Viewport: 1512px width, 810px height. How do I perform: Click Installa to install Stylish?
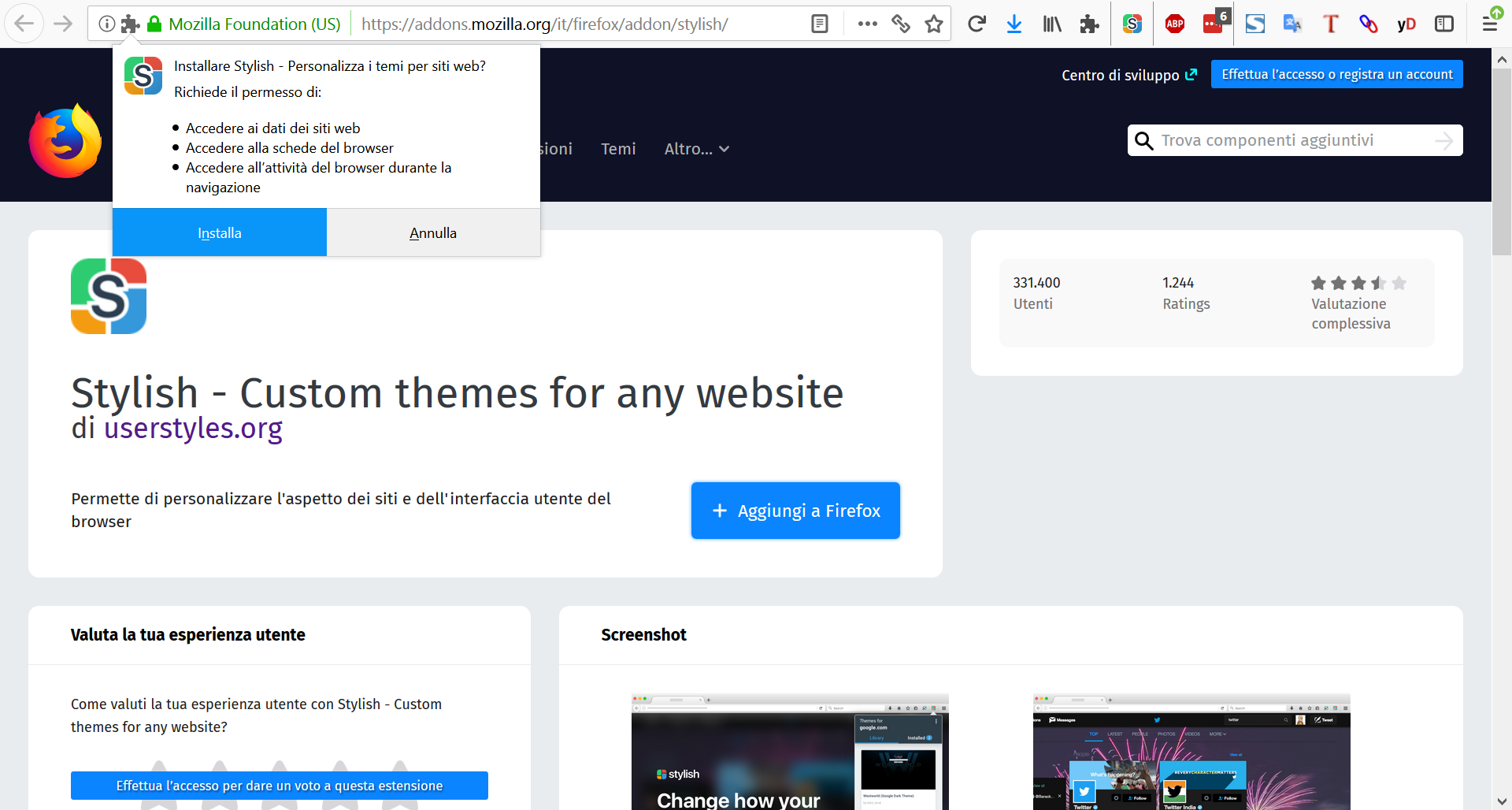coord(220,232)
